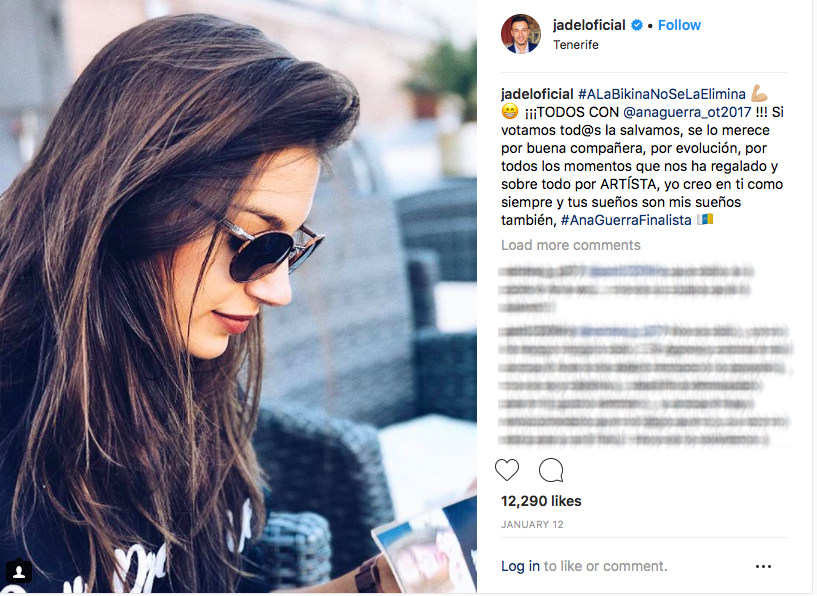817x596 pixels.
Task: Open hashtag #ALaBikinaNoSeLaElimina
Action: 662,94
